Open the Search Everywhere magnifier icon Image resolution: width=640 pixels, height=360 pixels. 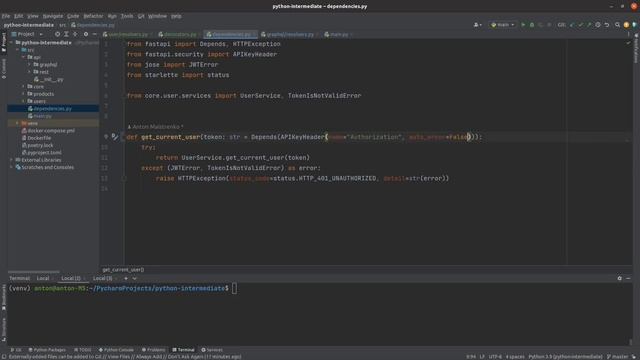click(x=617, y=25)
